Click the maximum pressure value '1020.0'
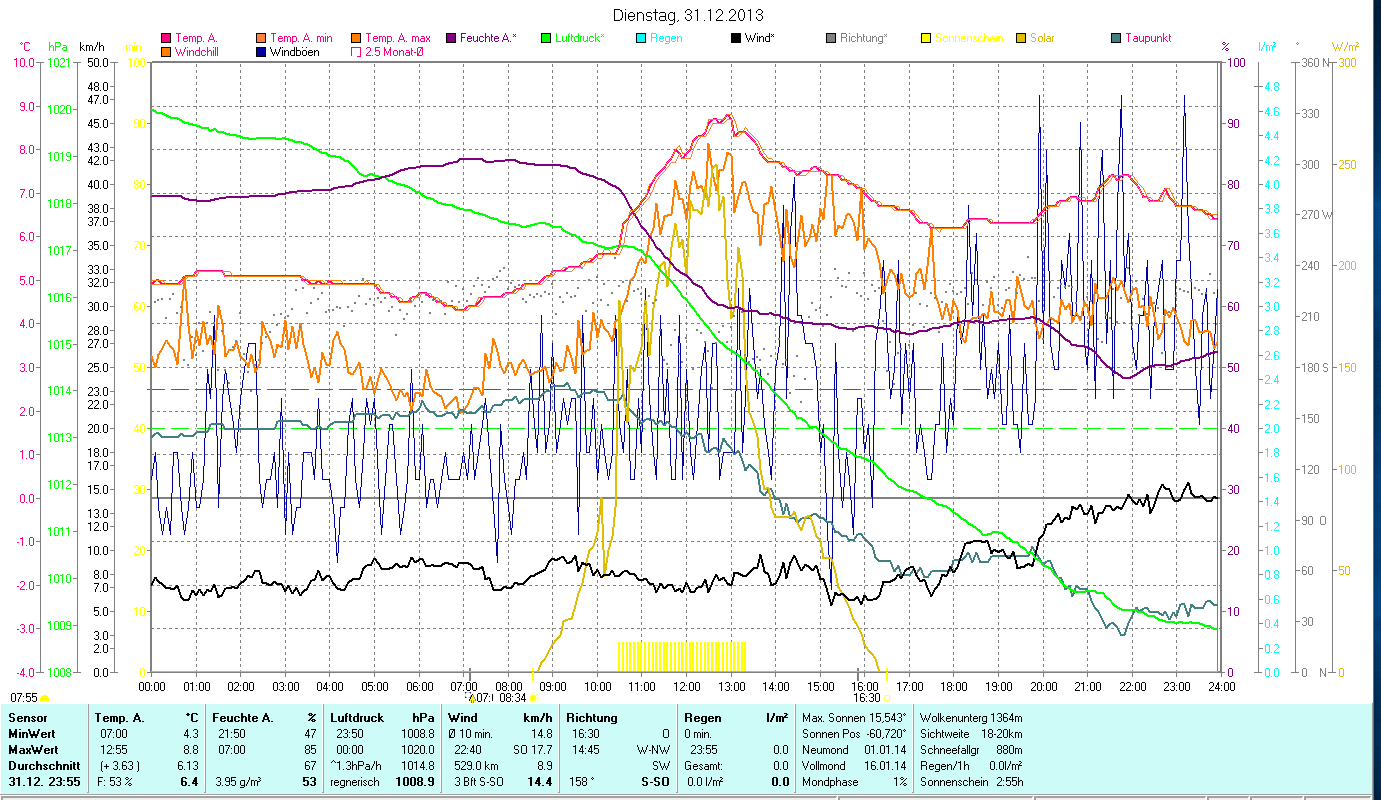Screen dimensions: 1381x800 click(418, 750)
